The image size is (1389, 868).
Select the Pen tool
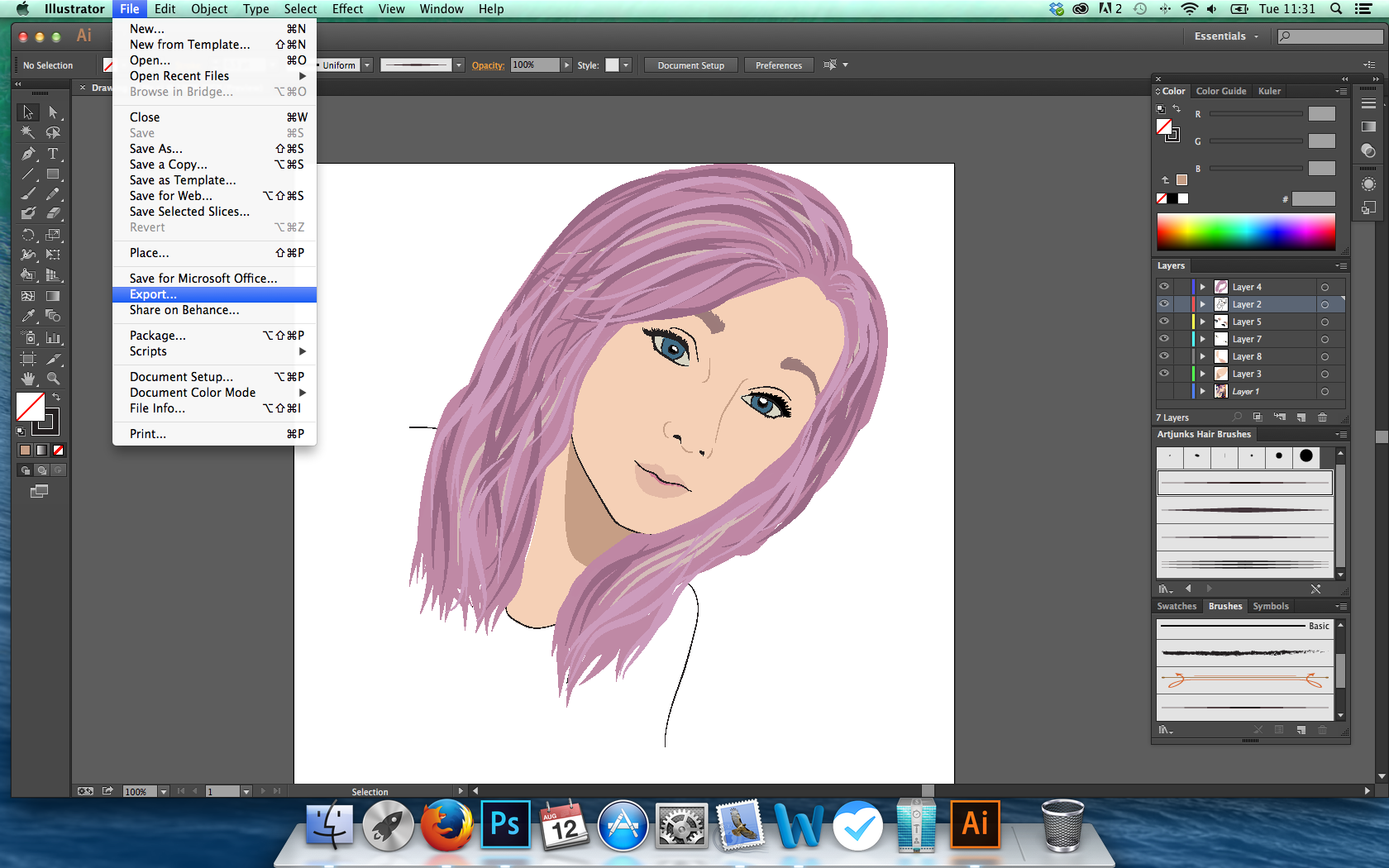(x=28, y=153)
